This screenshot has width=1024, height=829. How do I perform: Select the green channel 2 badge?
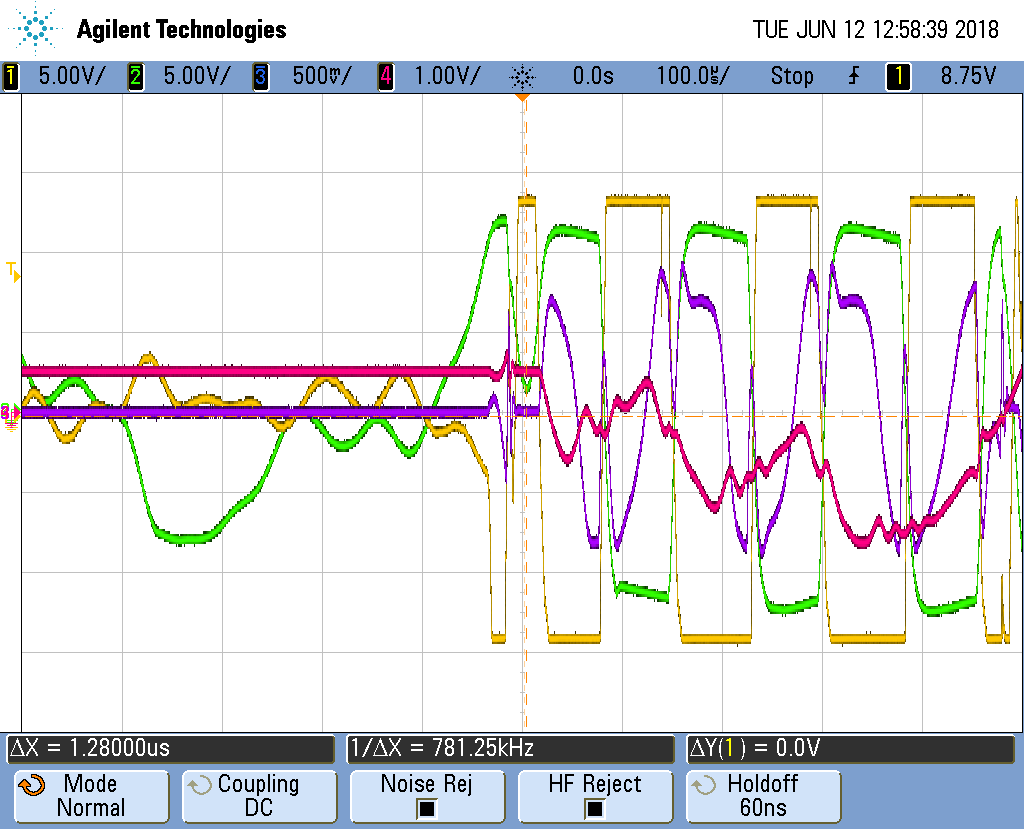(136, 76)
